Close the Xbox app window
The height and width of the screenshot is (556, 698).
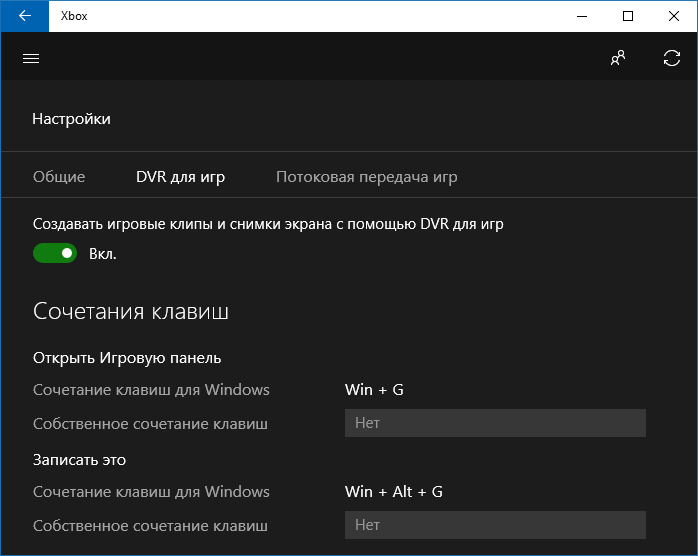(x=674, y=16)
